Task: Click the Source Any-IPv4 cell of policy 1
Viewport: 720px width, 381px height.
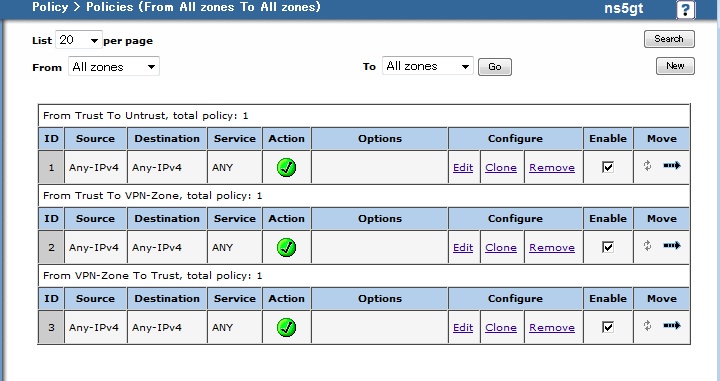Action: [96, 168]
